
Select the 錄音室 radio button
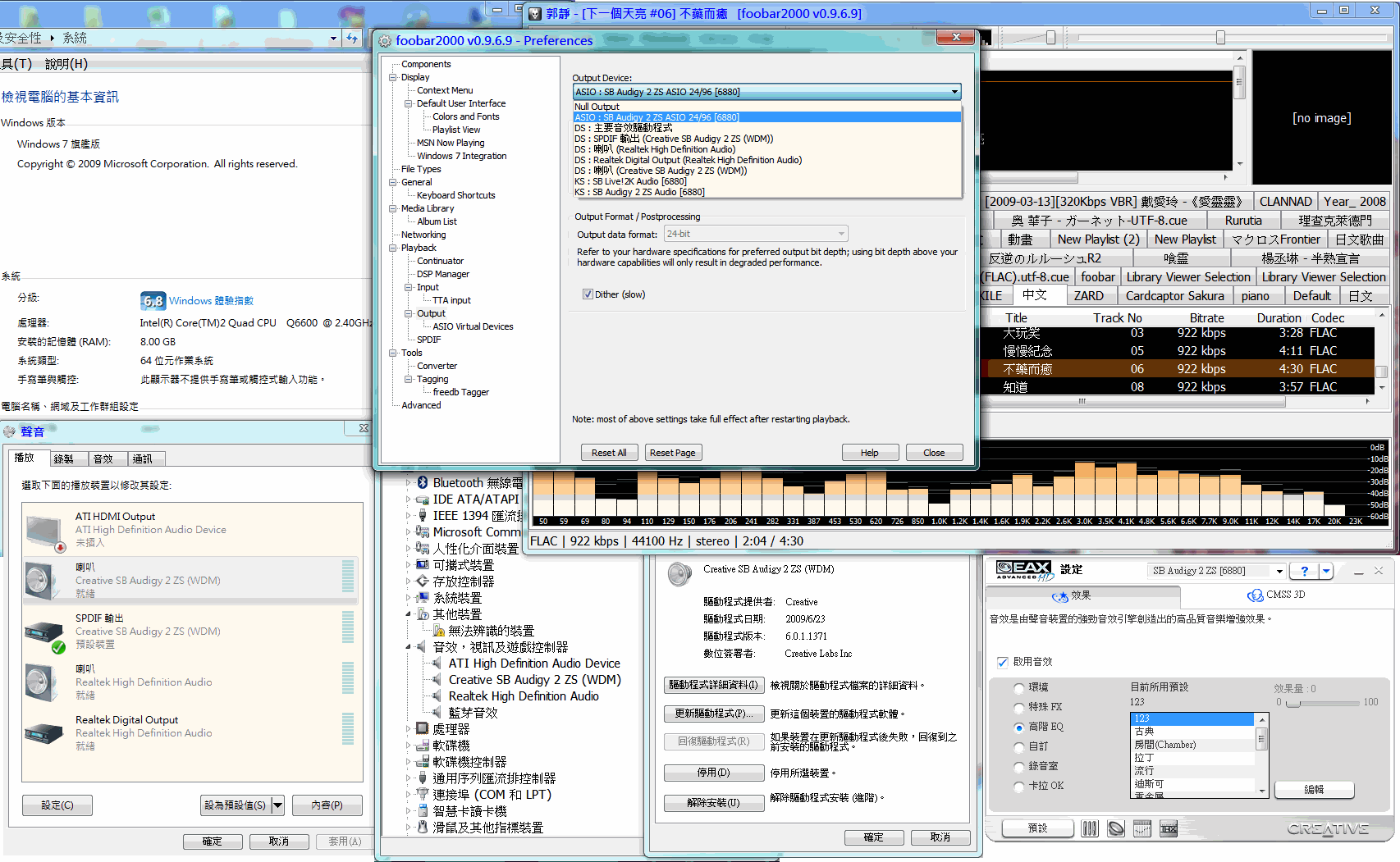coord(1019,767)
